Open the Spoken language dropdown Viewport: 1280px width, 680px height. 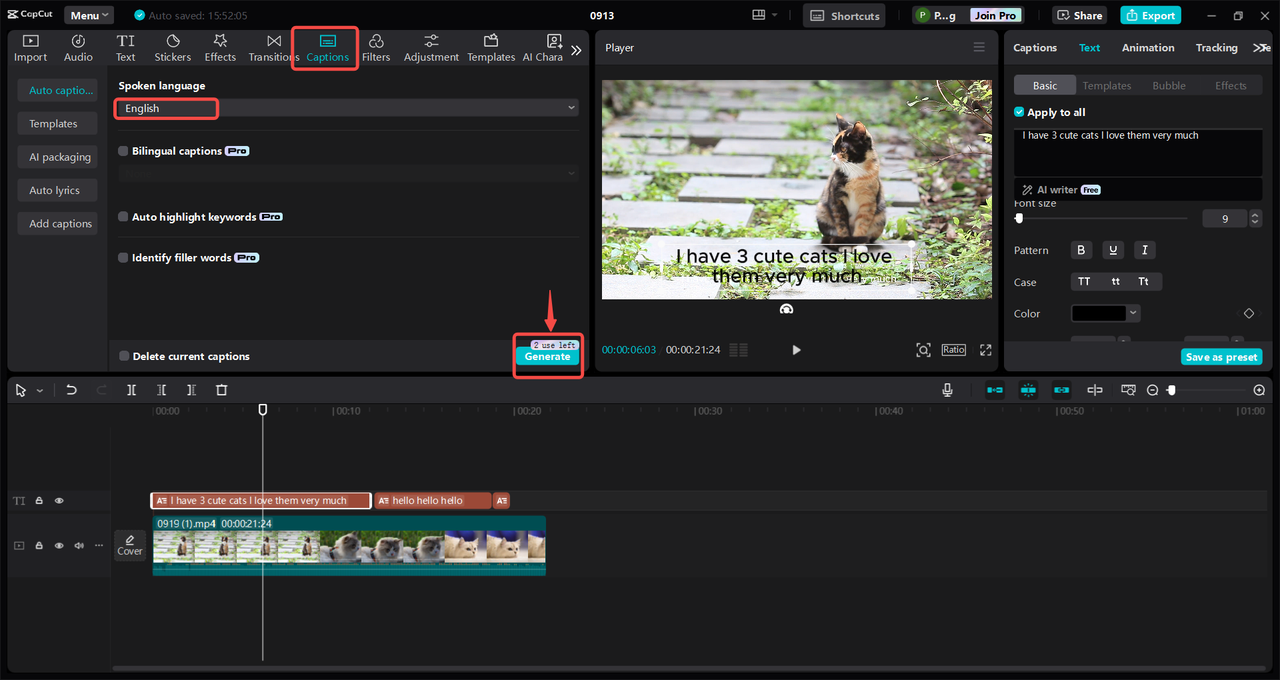click(346, 108)
